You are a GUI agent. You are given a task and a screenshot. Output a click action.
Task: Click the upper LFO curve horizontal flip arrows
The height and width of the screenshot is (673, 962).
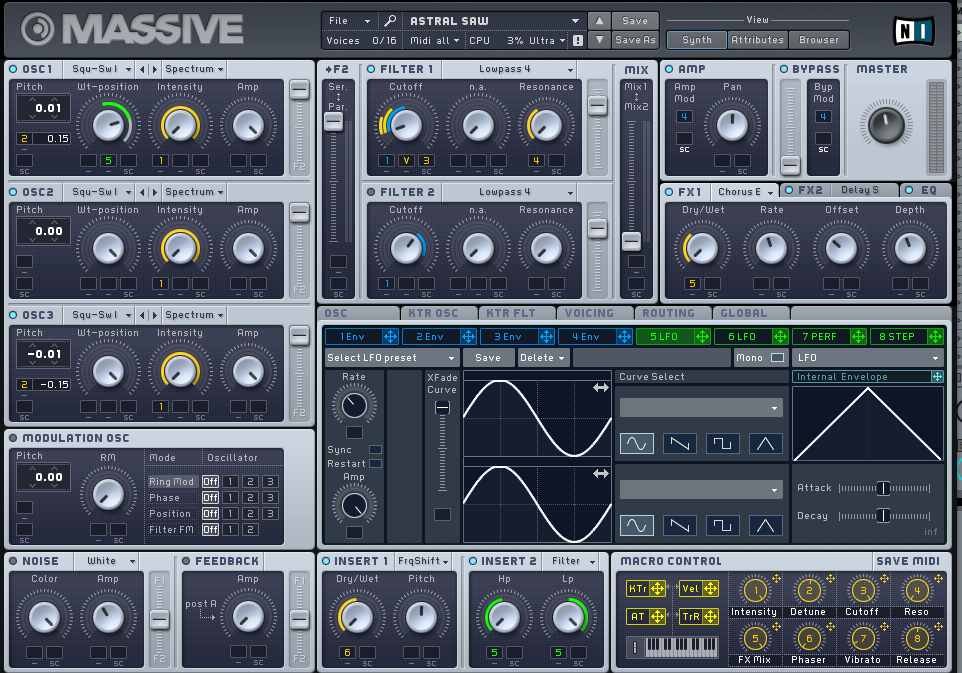[x=601, y=388]
